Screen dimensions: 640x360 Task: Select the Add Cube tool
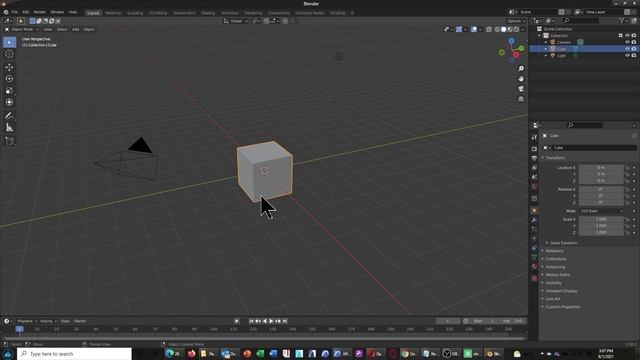click(9, 141)
